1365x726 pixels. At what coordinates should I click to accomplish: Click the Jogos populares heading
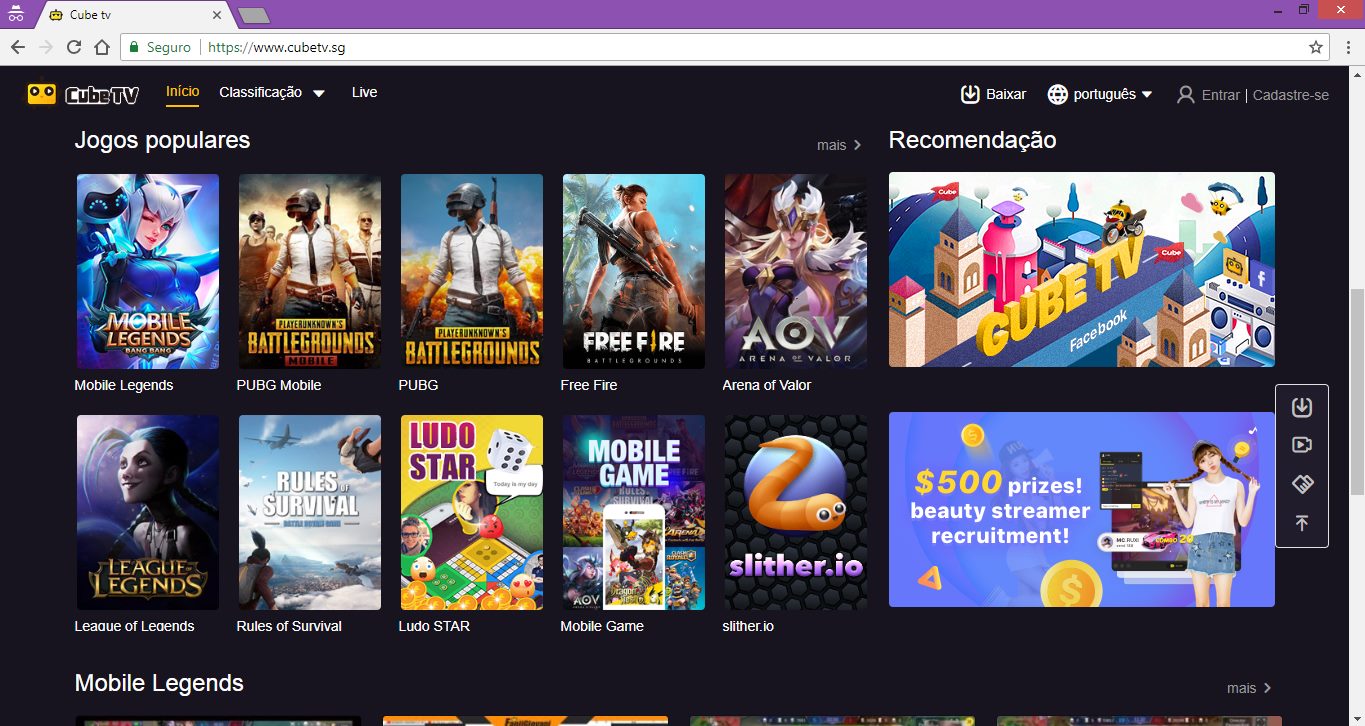click(x=162, y=140)
